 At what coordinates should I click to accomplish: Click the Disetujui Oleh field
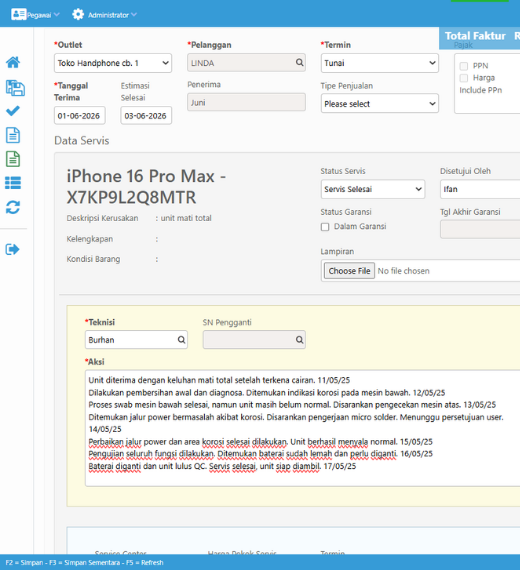480,189
